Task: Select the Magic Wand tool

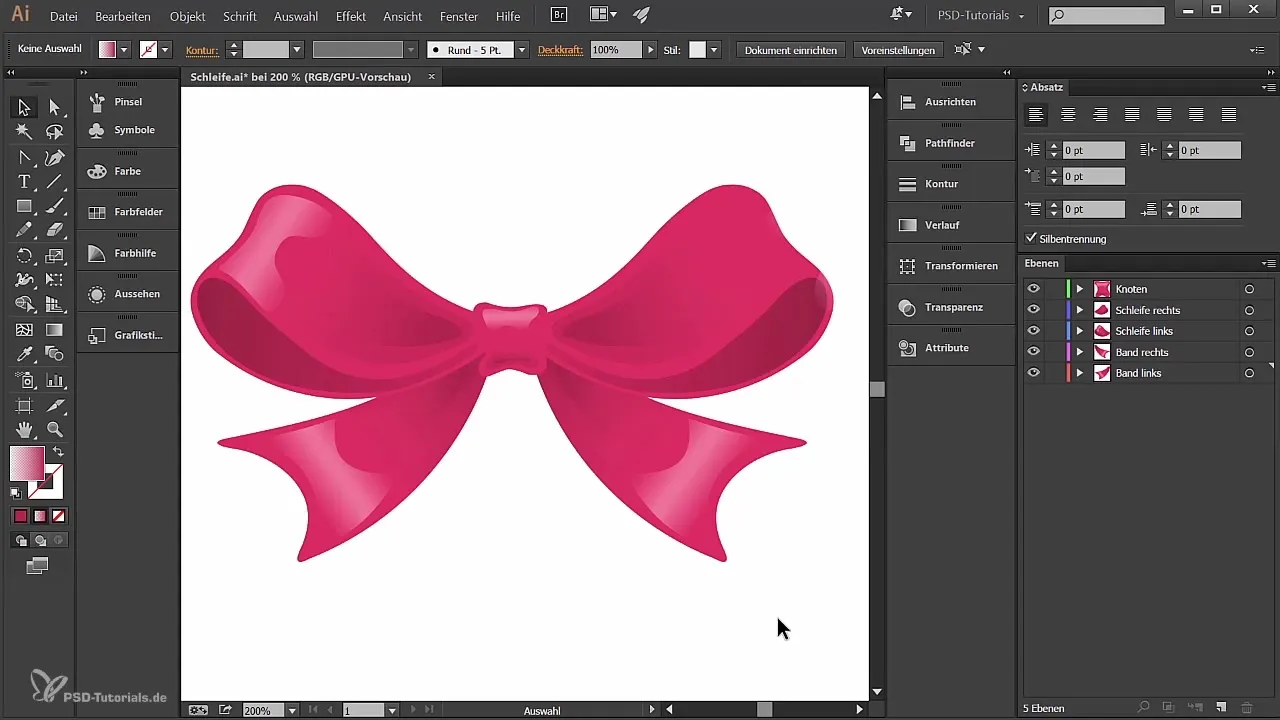Action: click(24, 132)
